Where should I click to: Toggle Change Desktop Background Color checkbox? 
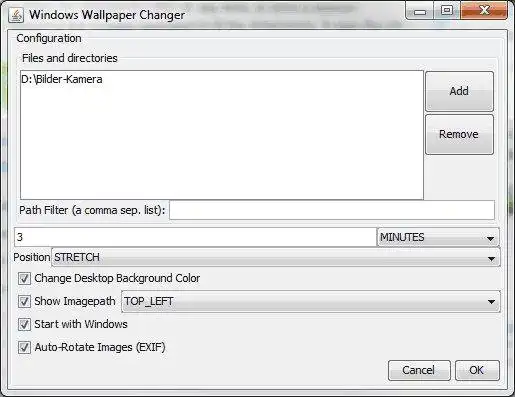tap(24, 278)
